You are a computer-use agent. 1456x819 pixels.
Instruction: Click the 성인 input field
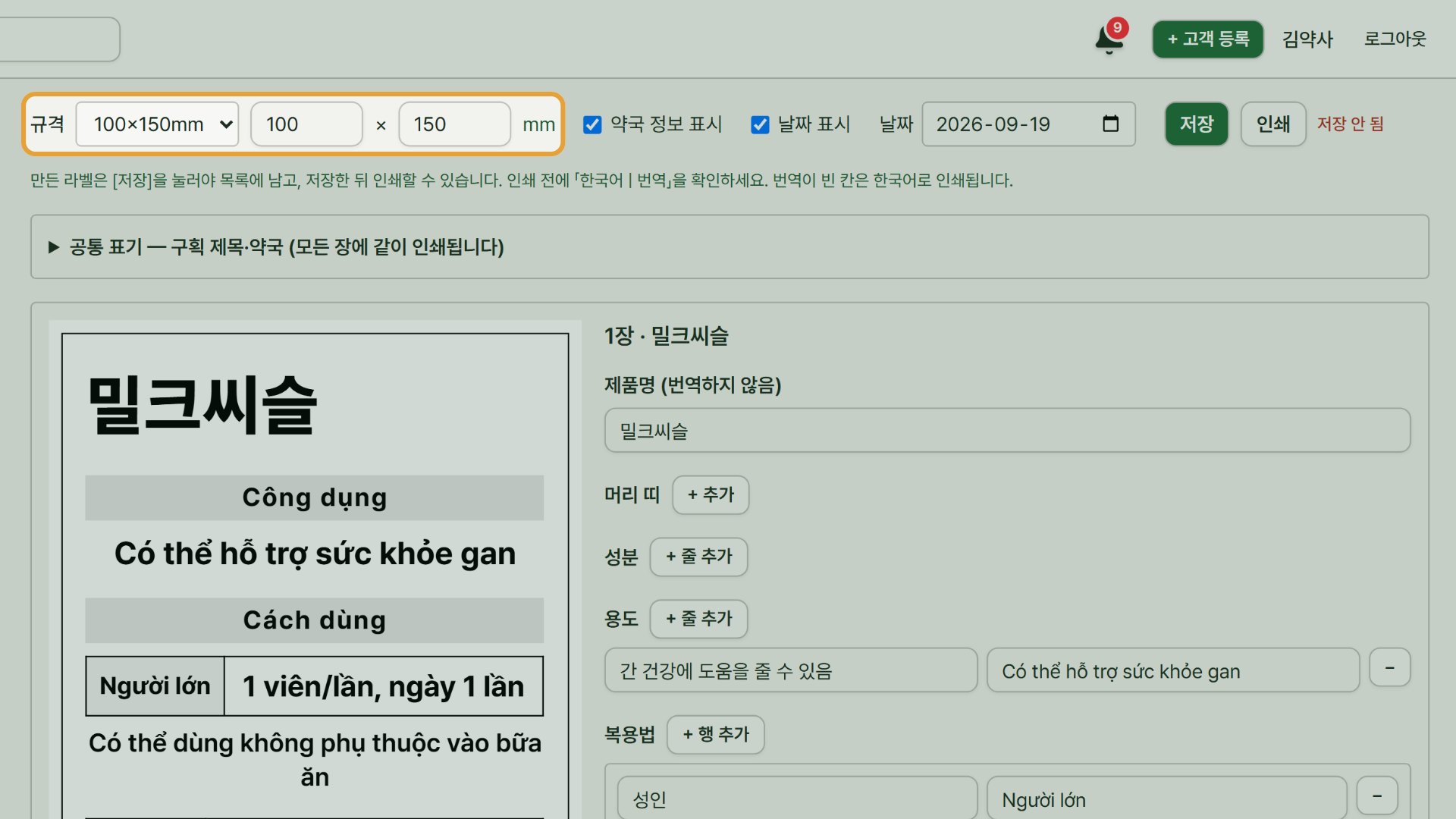tap(798, 799)
